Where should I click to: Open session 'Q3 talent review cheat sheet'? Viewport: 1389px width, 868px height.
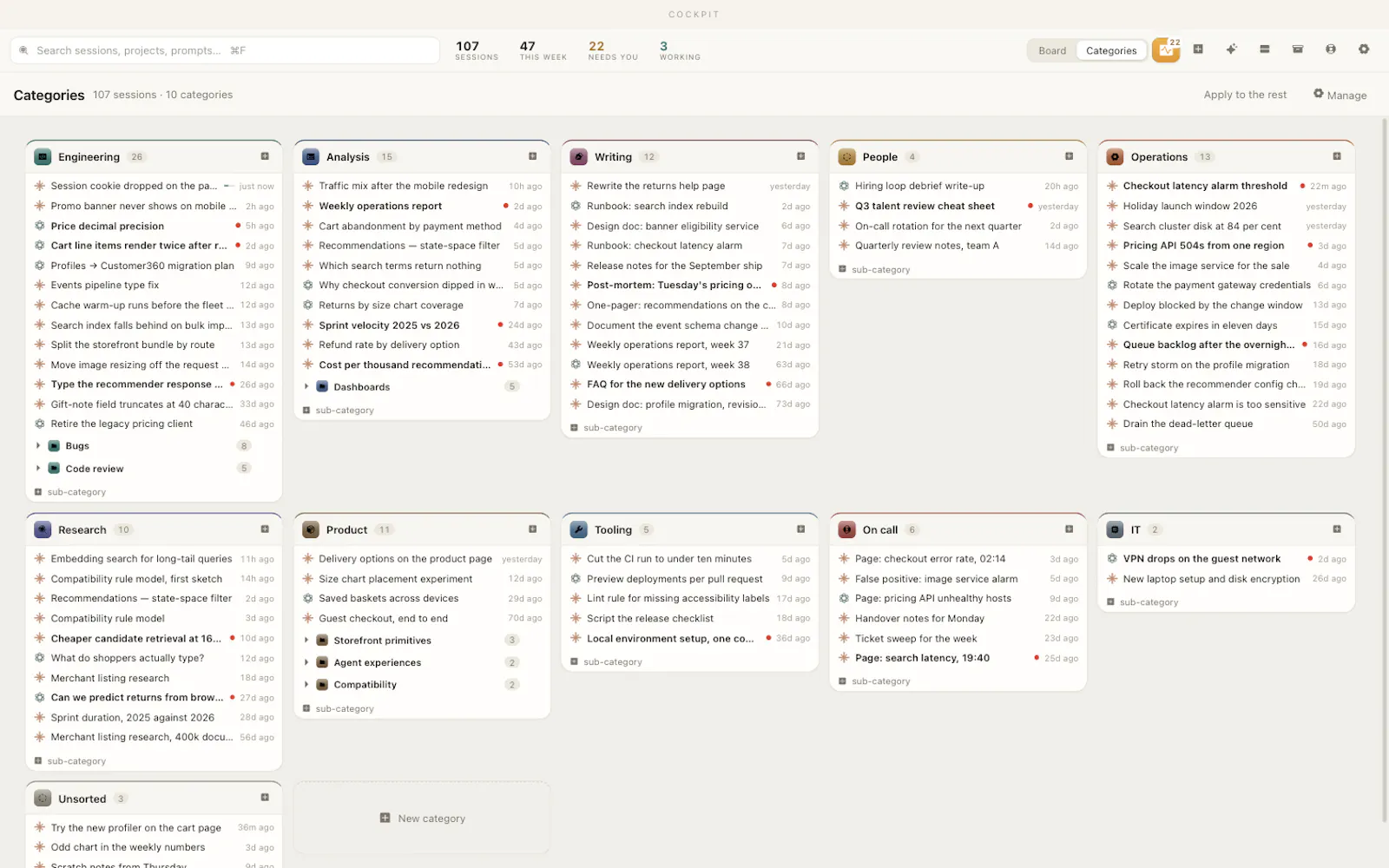(x=958, y=206)
